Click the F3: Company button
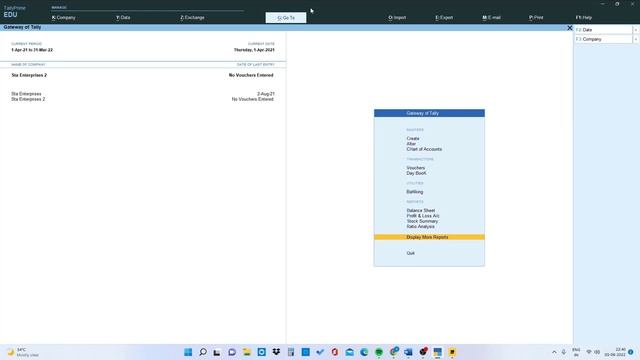The width and height of the screenshot is (640, 360). pyautogui.click(x=603, y=39)
